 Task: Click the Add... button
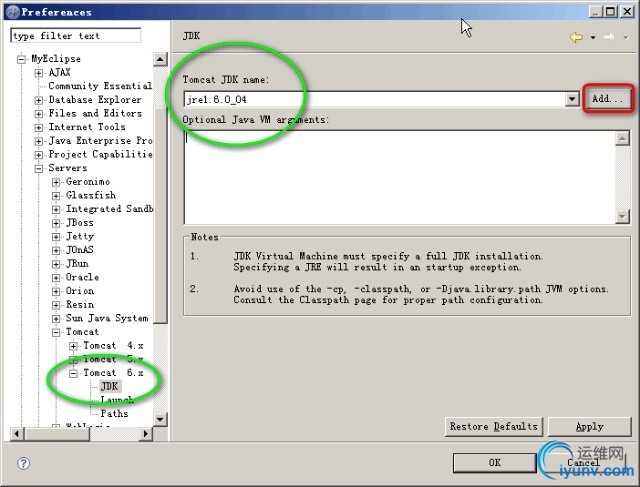point(608,98)
